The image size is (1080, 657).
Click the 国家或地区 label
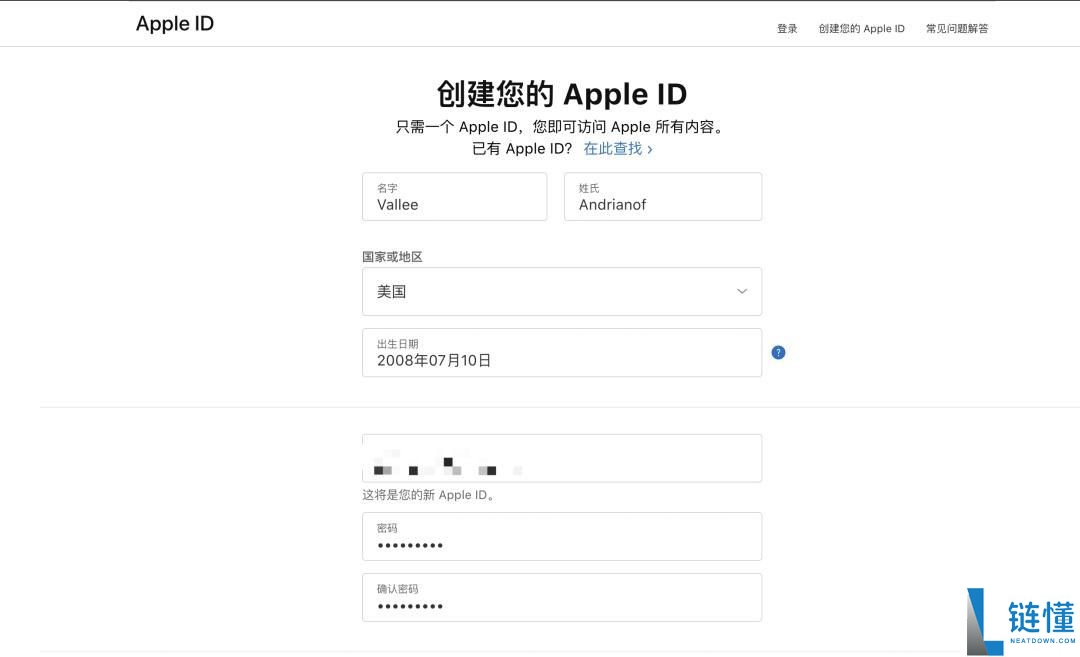point(392,256)
